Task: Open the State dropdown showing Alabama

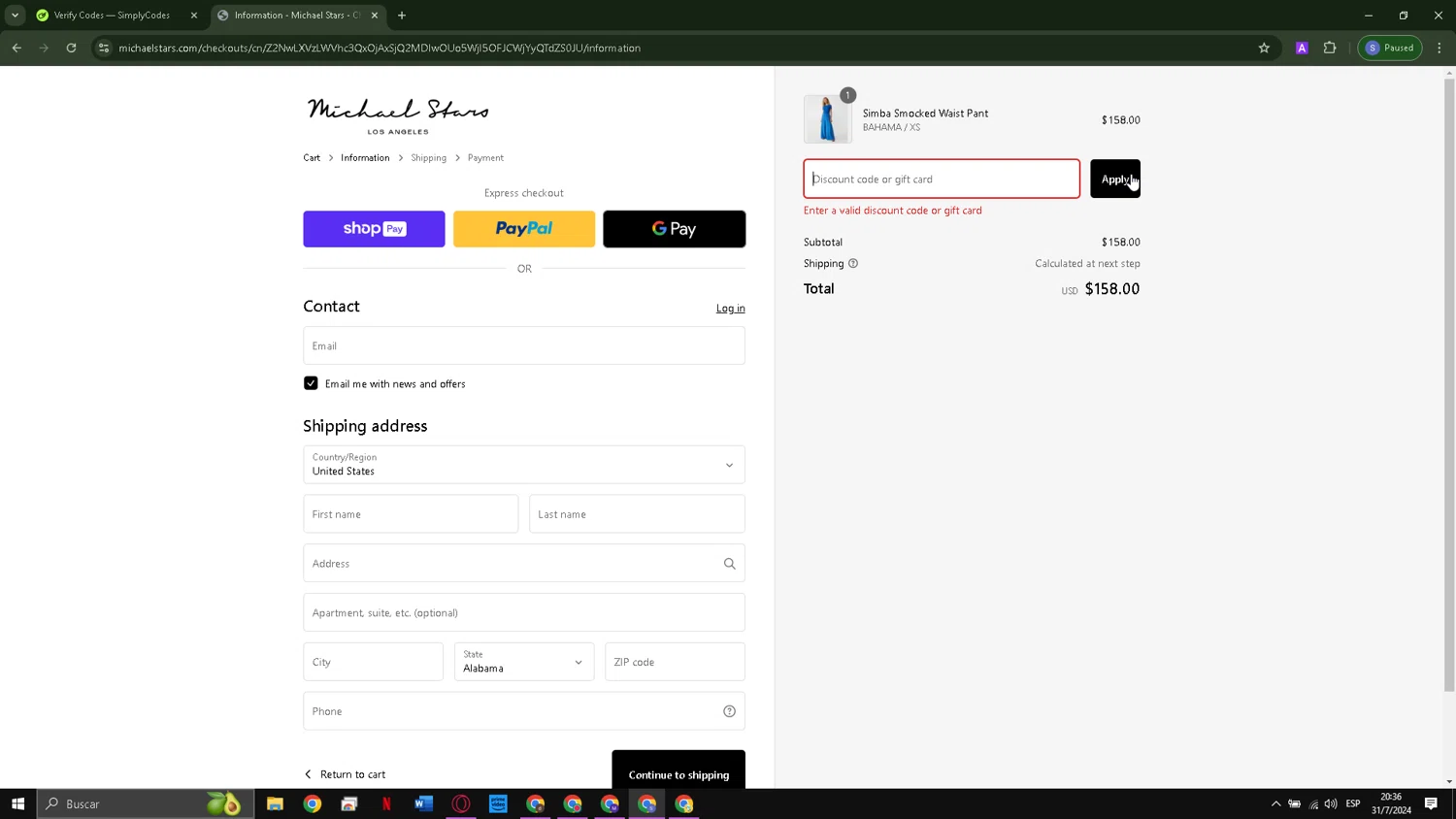Action: click(x=524, y=662)
